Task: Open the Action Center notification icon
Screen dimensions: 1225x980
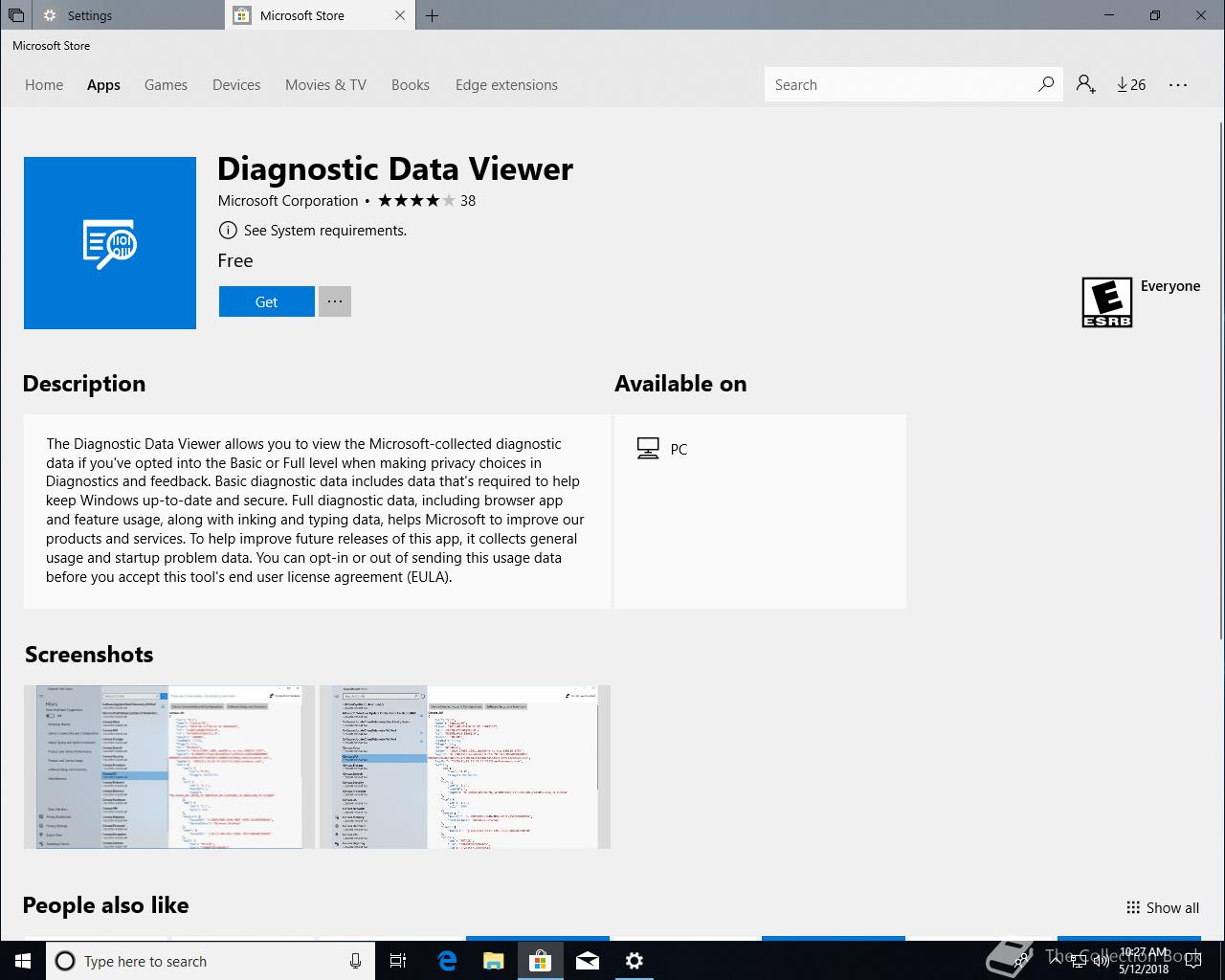Action: coord(1192,961)
